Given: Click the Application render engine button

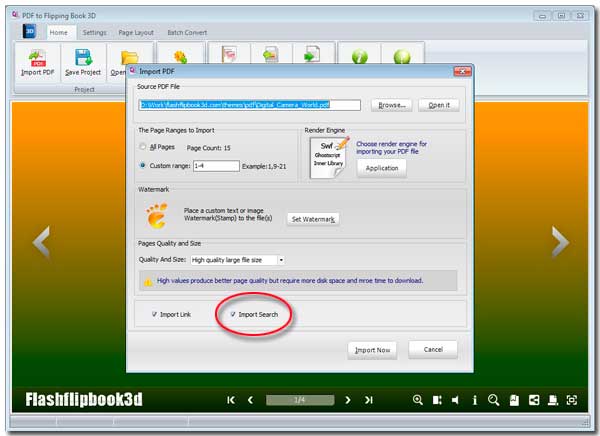Looking at the screenshot, I should tap(382, 168).
